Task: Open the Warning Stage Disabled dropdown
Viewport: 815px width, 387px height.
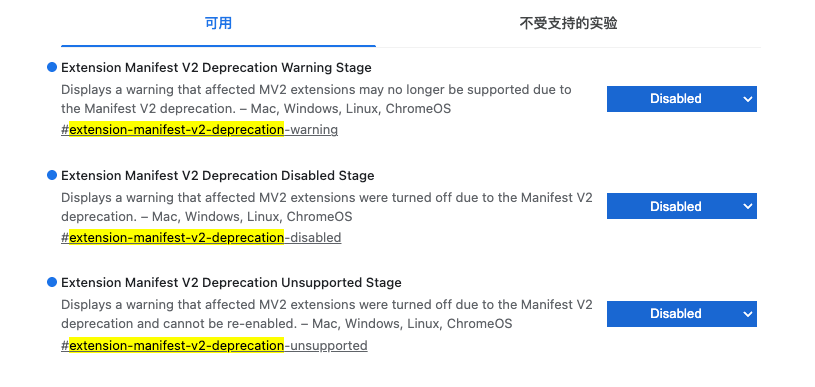Action: point(681,99)
